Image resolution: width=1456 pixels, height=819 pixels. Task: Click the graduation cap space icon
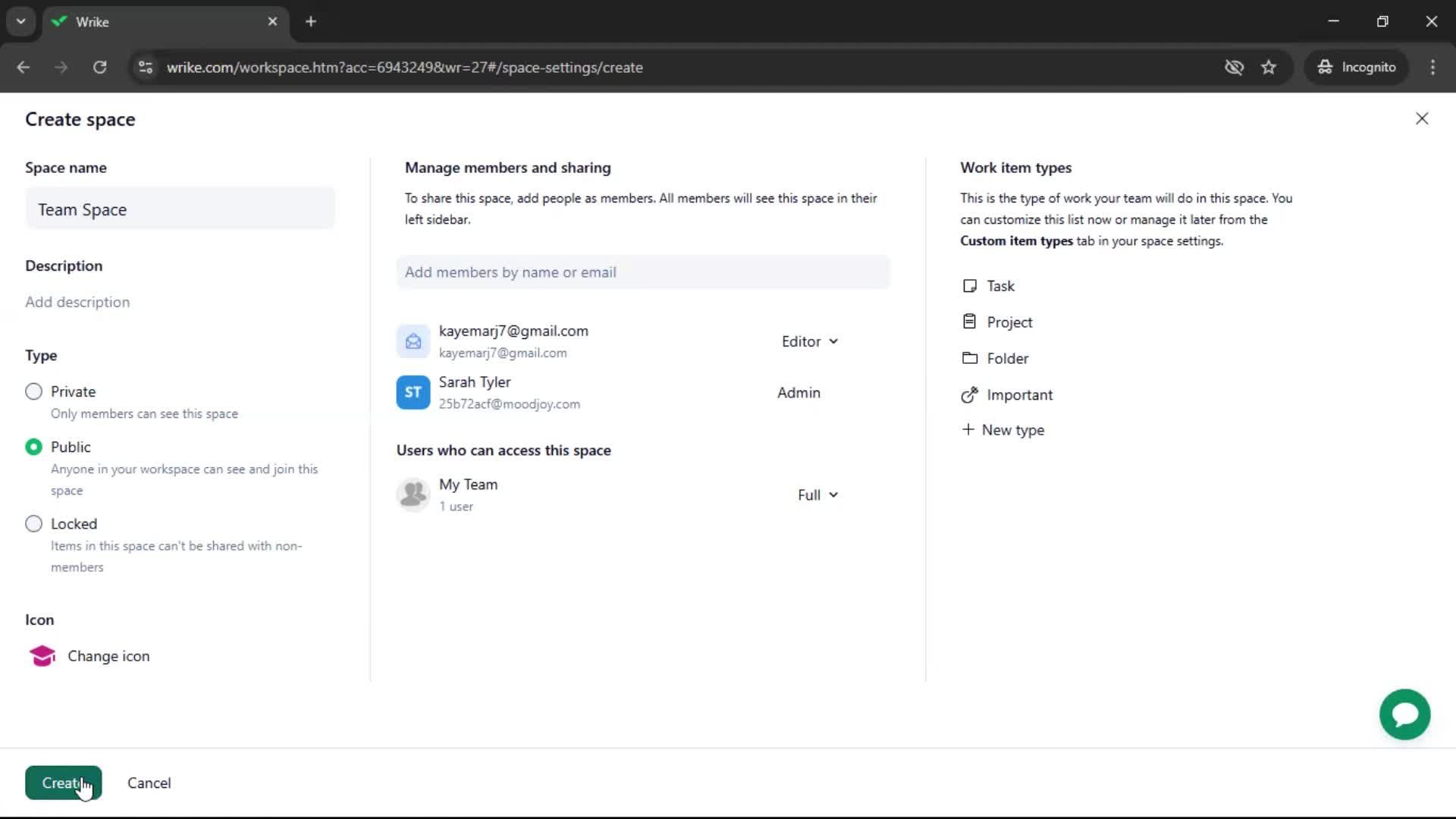click(x=42, y=656)
